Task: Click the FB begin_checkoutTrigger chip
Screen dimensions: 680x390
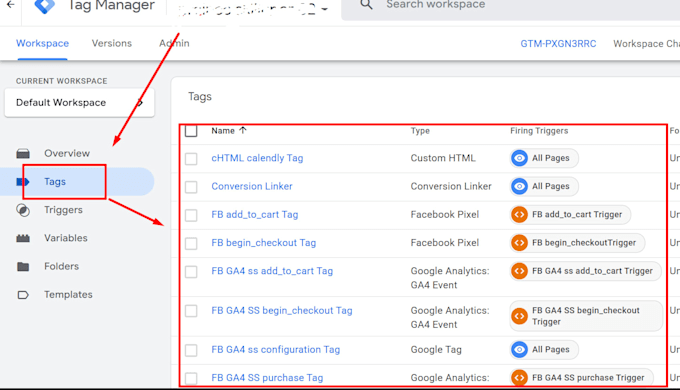Action: point(577,243)
